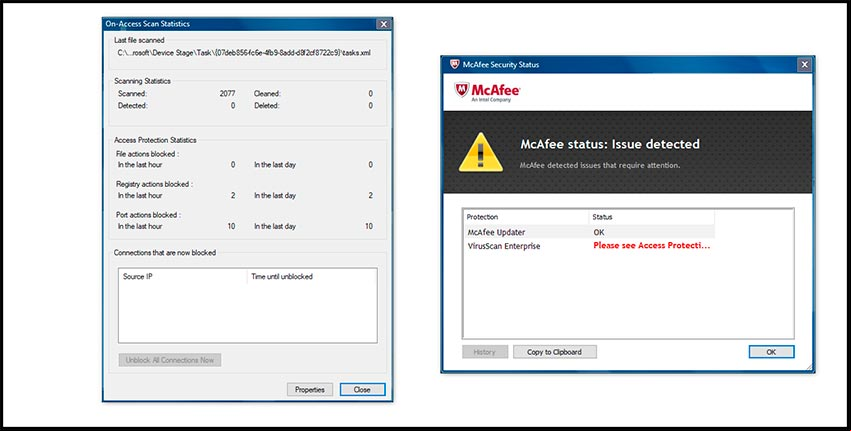
Task: Open Properties in On-Access Scan Statistics
Action: (x=310, y=389)
